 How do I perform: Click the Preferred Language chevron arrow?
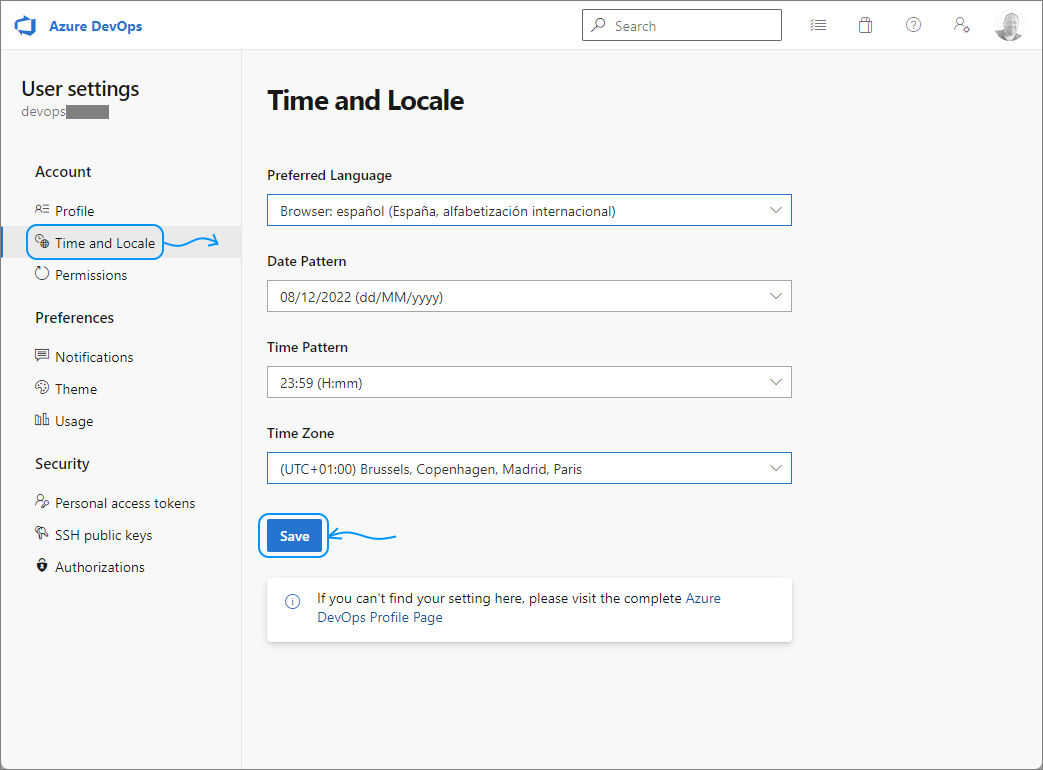click(776, 210)
